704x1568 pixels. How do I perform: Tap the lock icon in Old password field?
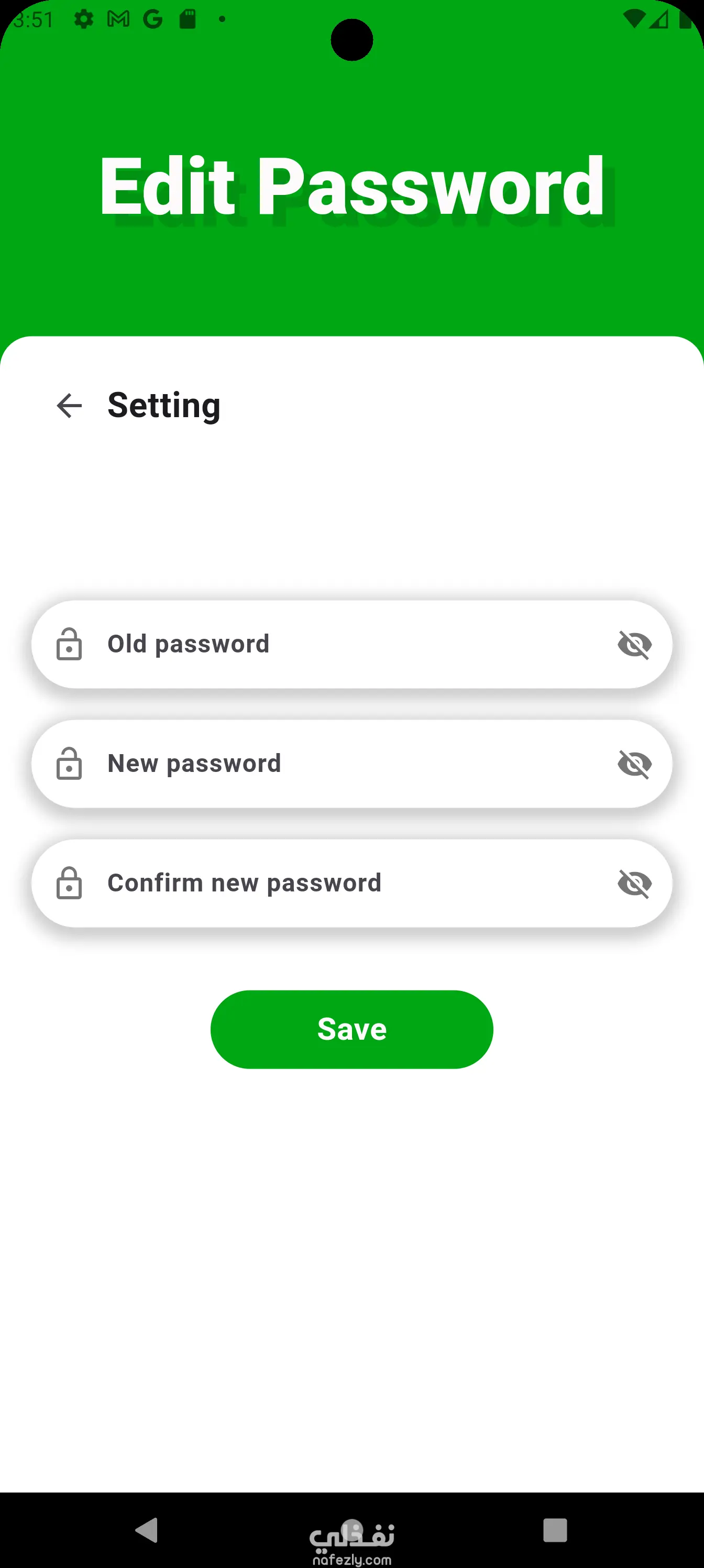point(69,644)
